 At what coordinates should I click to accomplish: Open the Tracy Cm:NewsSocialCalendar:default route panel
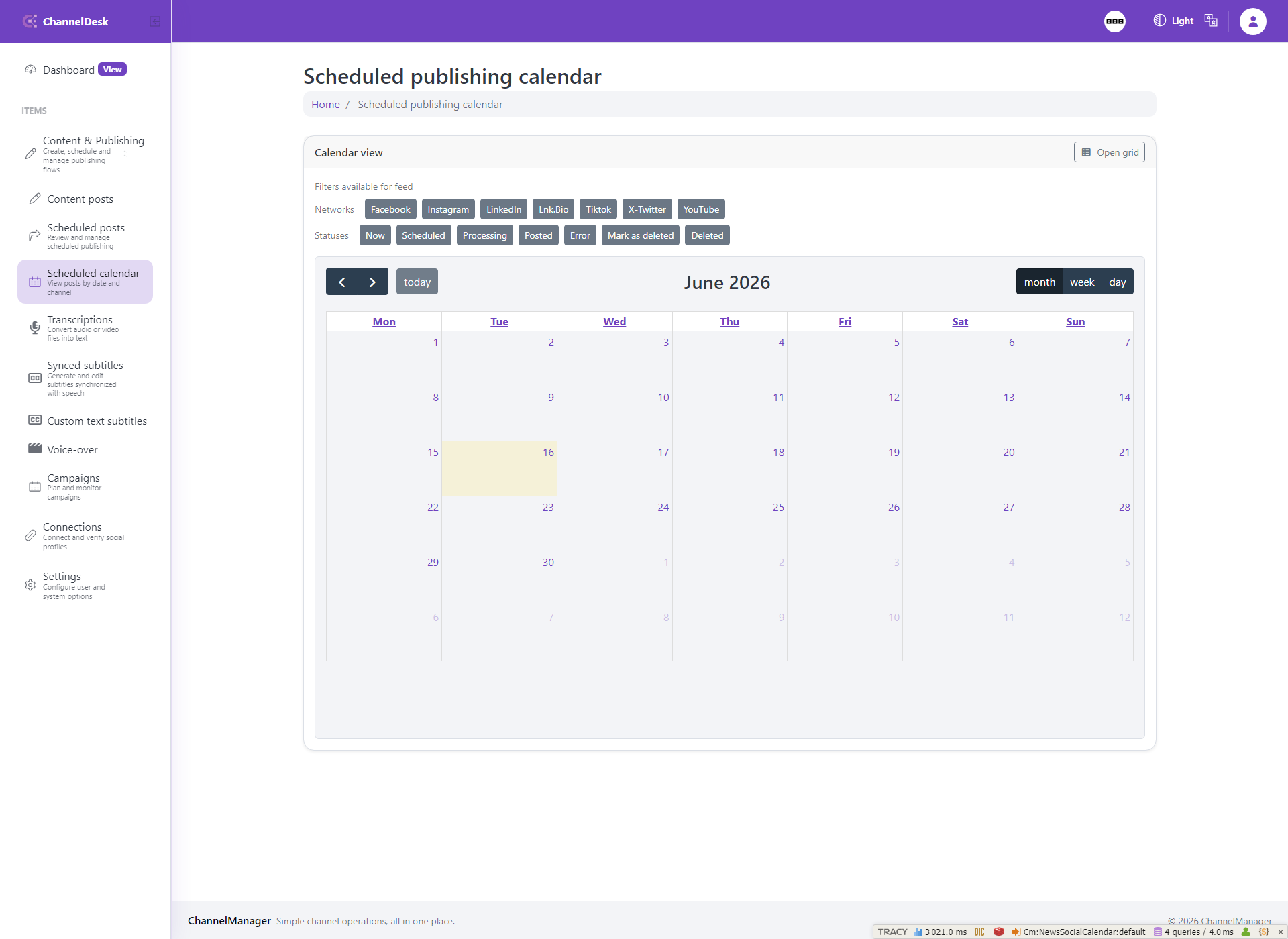(1079, 932)
